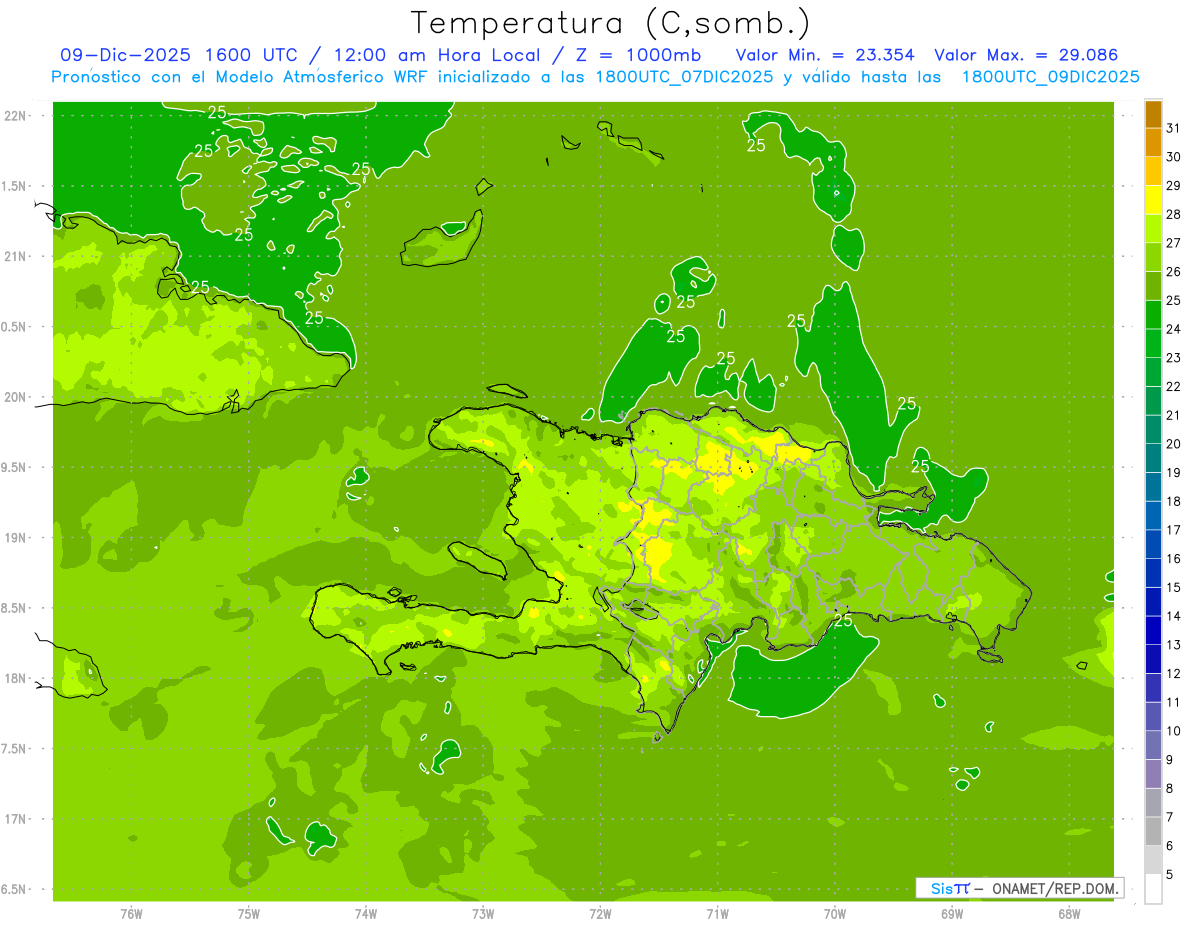Screen dimensions: 1200x927
Task: Click the '17N' latitude axis label
Action: (x=15, y=819)
